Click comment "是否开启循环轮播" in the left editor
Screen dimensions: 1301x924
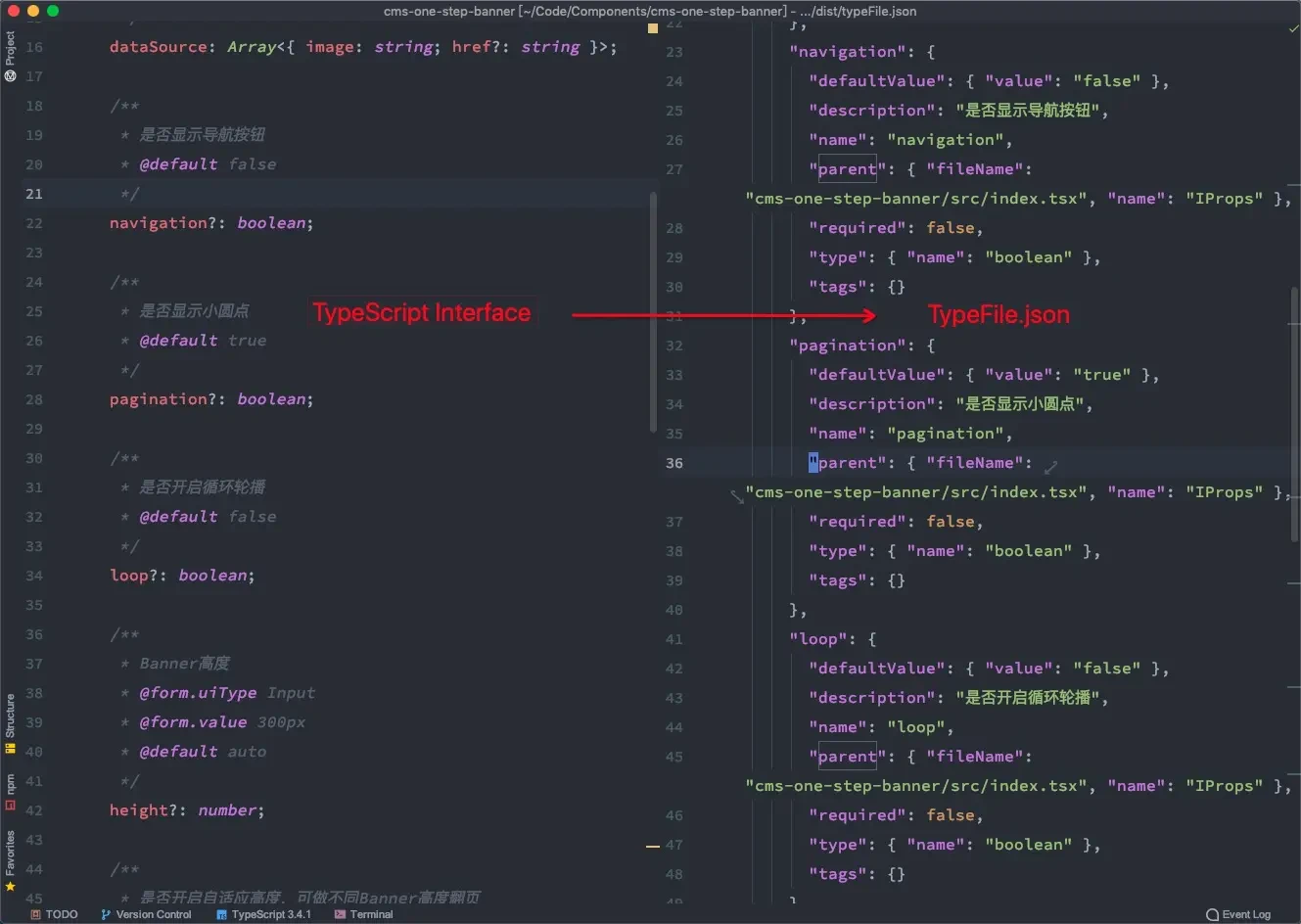pos(202,487)
